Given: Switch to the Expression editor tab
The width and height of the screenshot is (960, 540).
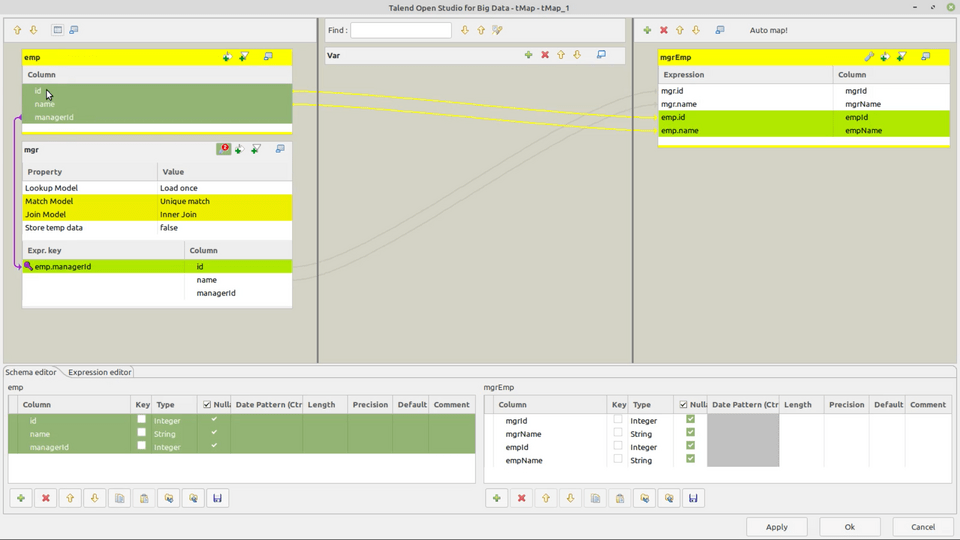Looking at the screenshot, I should [x=100, y=372].
